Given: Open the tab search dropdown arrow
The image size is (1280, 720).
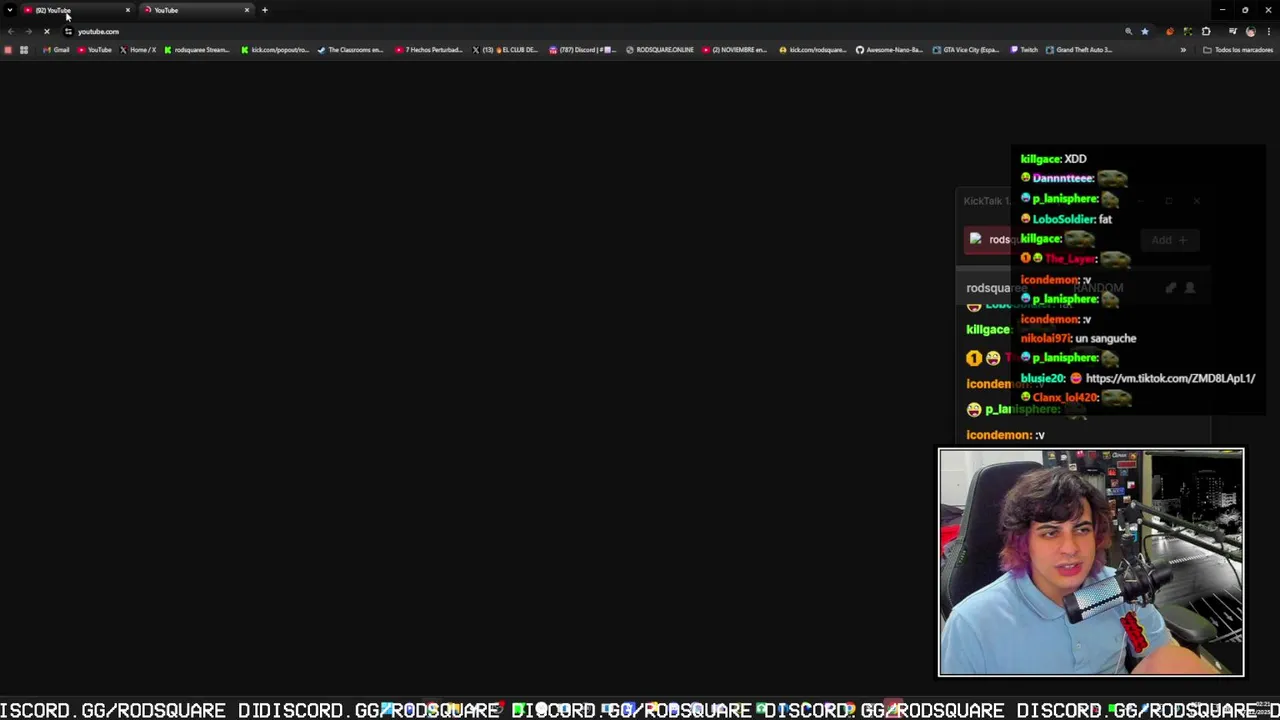Looking at the screenshot, I should (9, 10).
